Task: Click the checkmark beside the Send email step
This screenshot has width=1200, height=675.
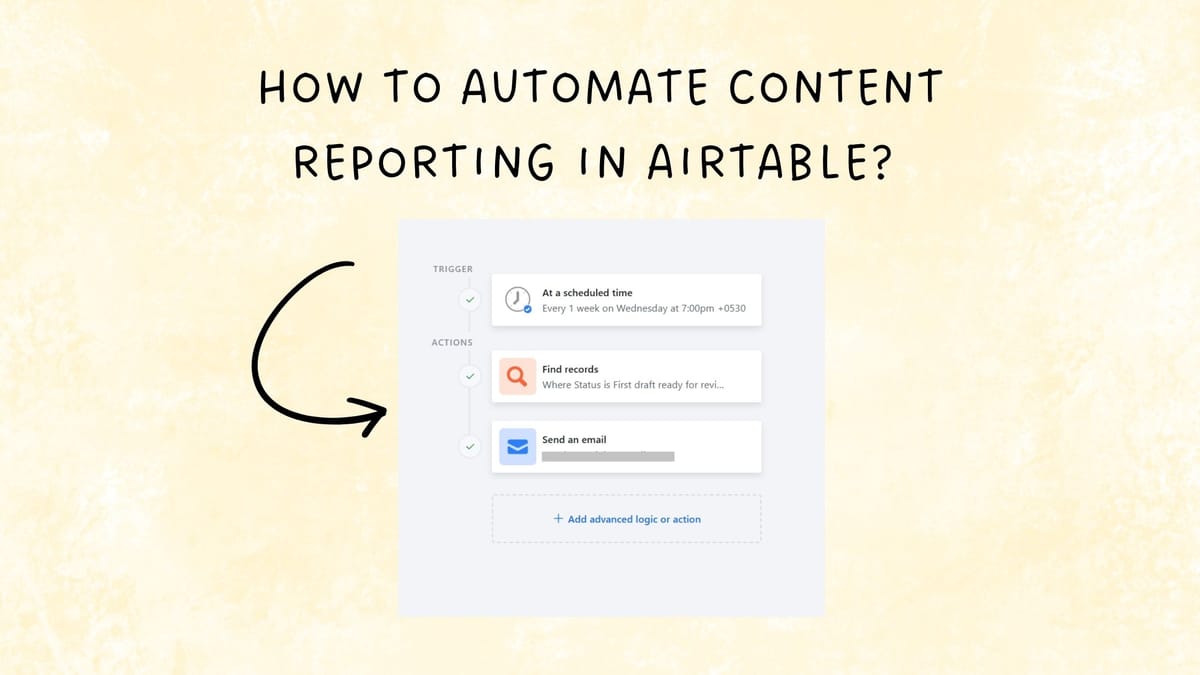Action: [x=469, y=447]
